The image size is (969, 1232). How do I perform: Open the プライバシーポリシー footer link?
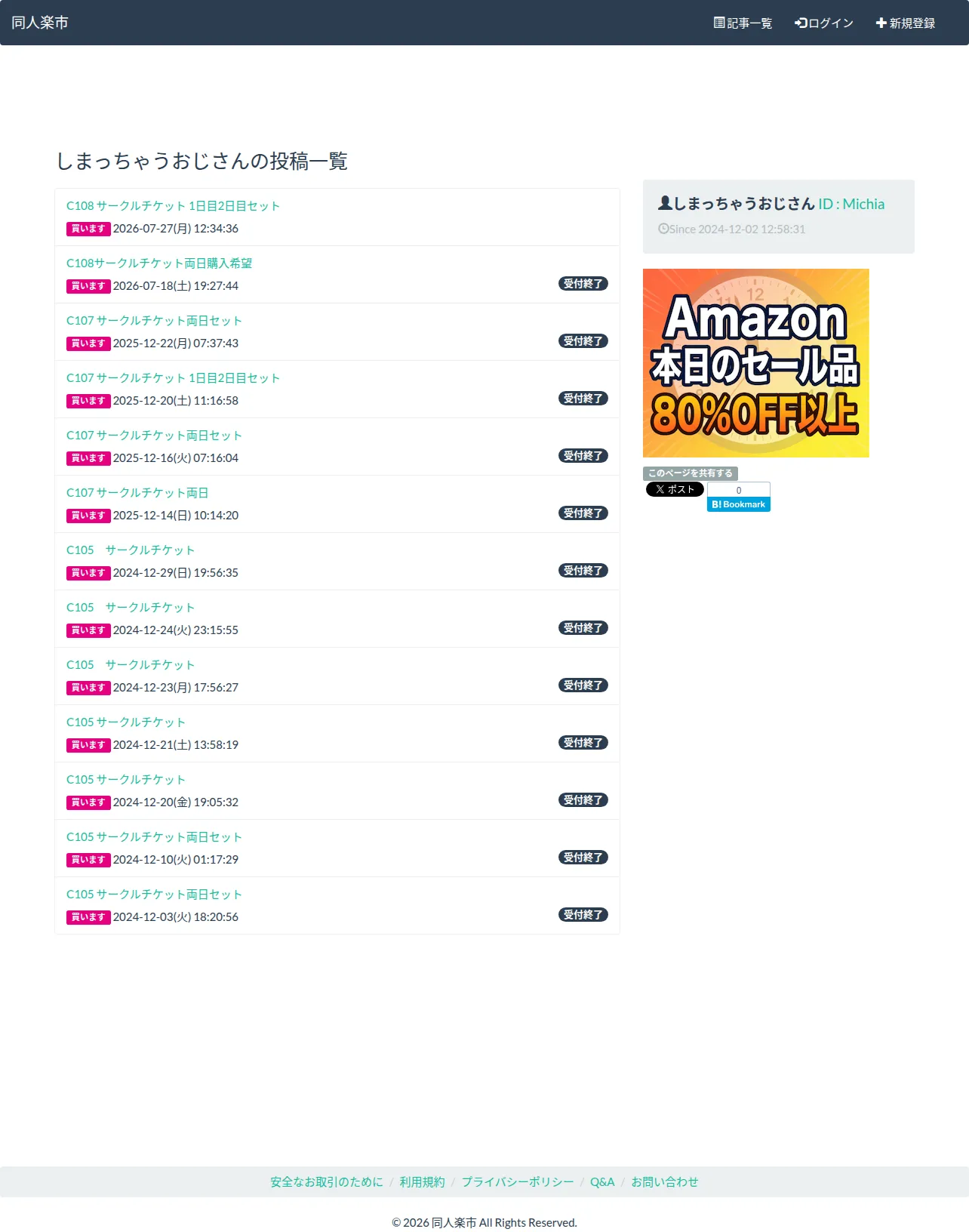pyautogui.click(x=518, y=1181)
